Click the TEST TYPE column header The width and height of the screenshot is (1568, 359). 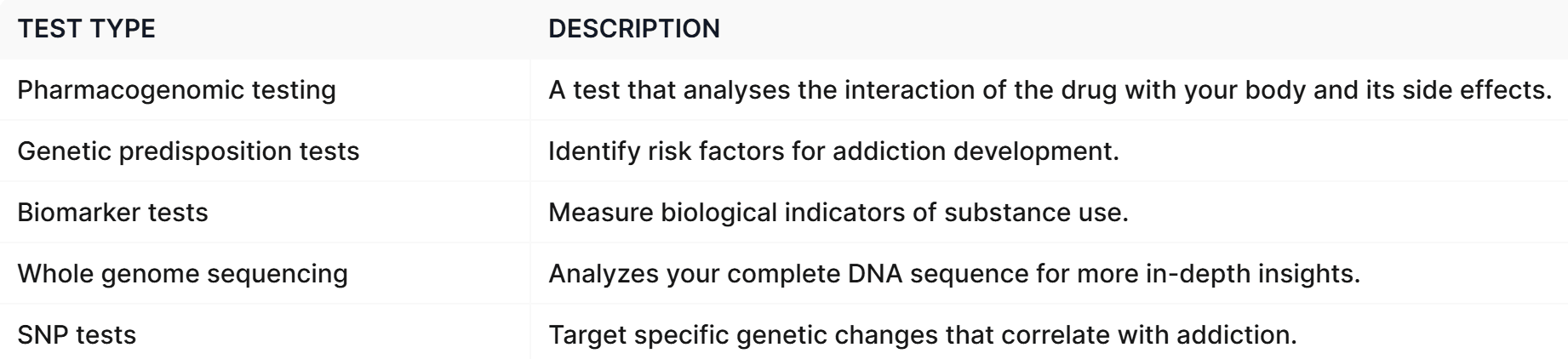click(x=86, y=29)
